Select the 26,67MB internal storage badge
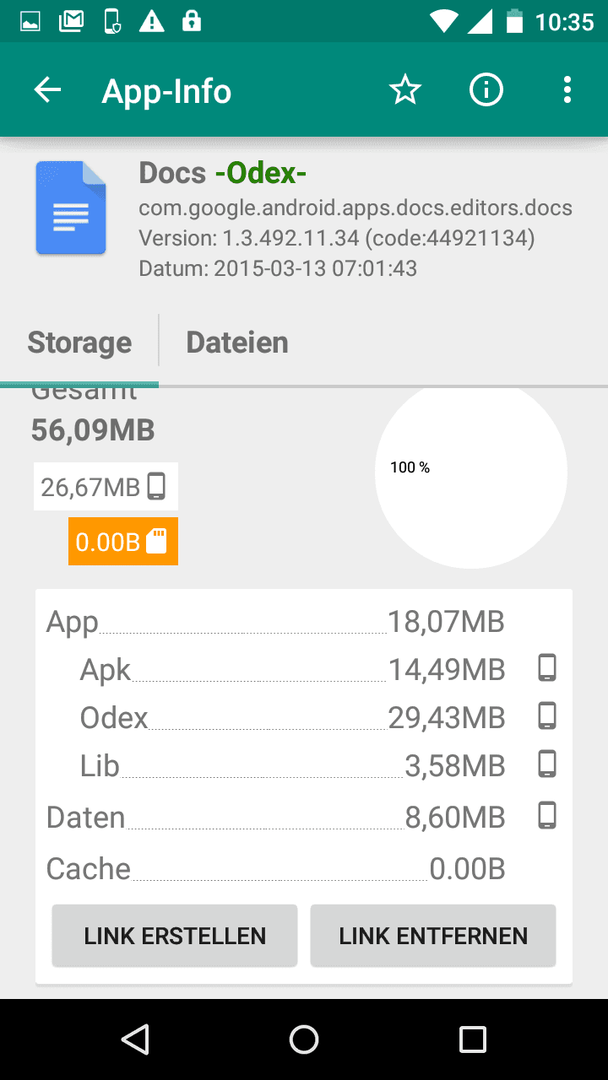 [106, 486]
